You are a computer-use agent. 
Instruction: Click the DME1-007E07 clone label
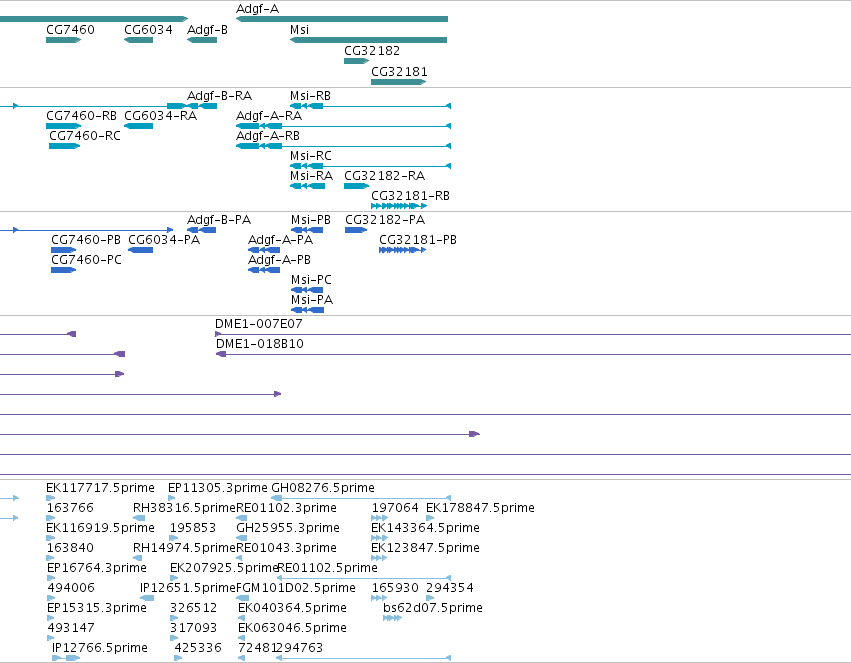[x=259, y=324]
